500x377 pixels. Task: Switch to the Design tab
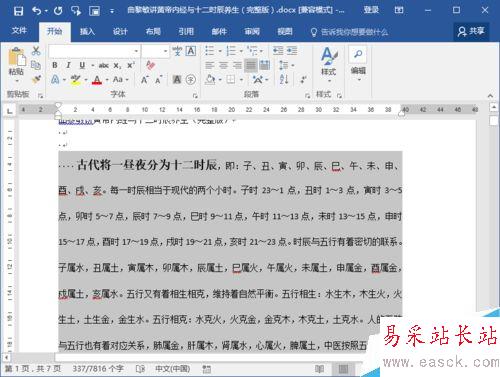click(x=120, y=32)
